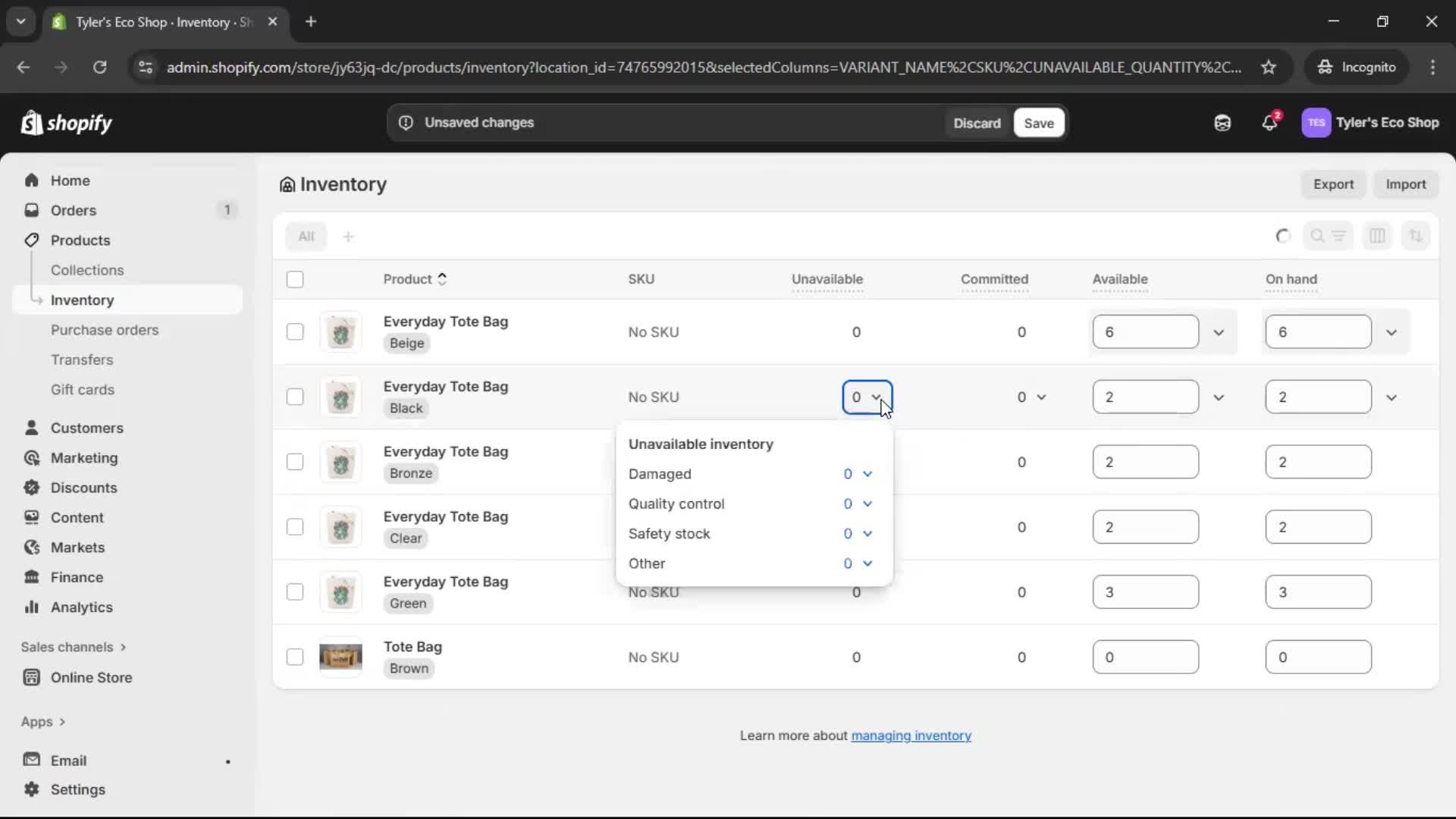Click the sort order icon
The width and height of the screenshot is (1456, 819).
coord(1417,236)
